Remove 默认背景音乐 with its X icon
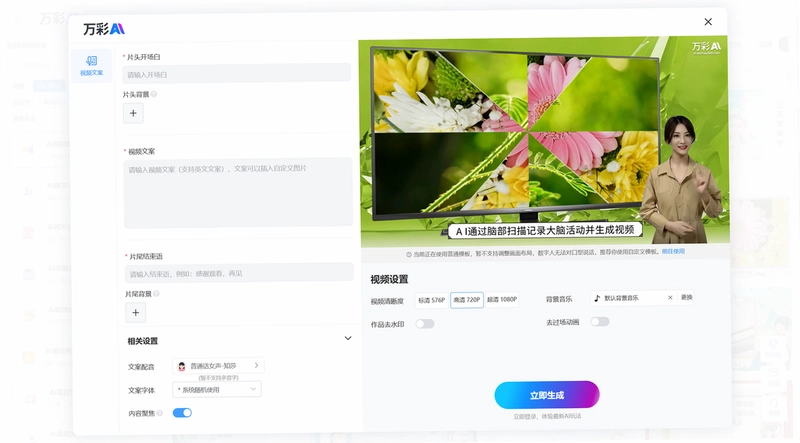This screenshot has width=800, height=443. click(670, 298)
